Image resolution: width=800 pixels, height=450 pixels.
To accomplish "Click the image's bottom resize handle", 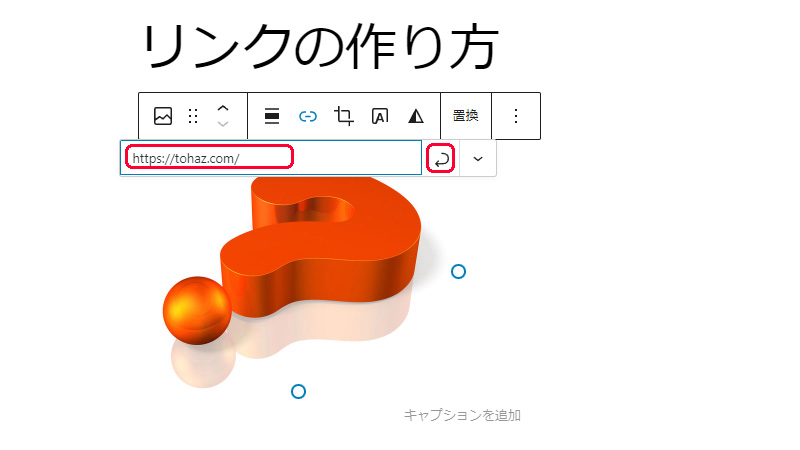I will 298,391.
